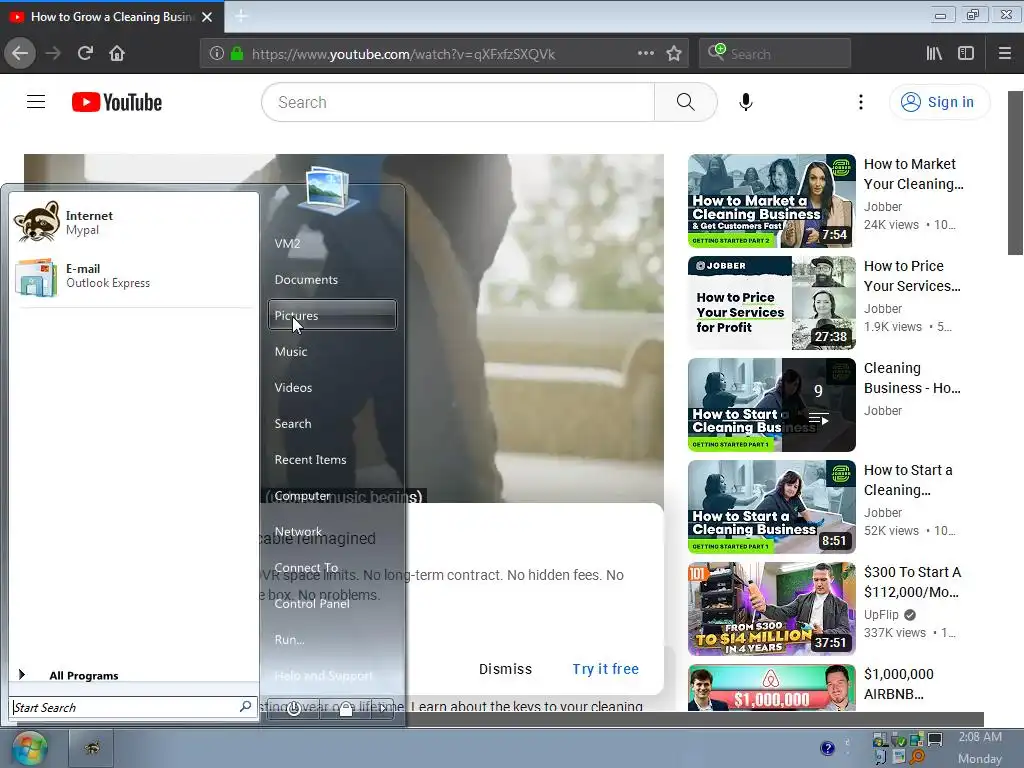Click the Windows Start orb
Viewport: 1024px width, 768px height.
coord(29,748)
